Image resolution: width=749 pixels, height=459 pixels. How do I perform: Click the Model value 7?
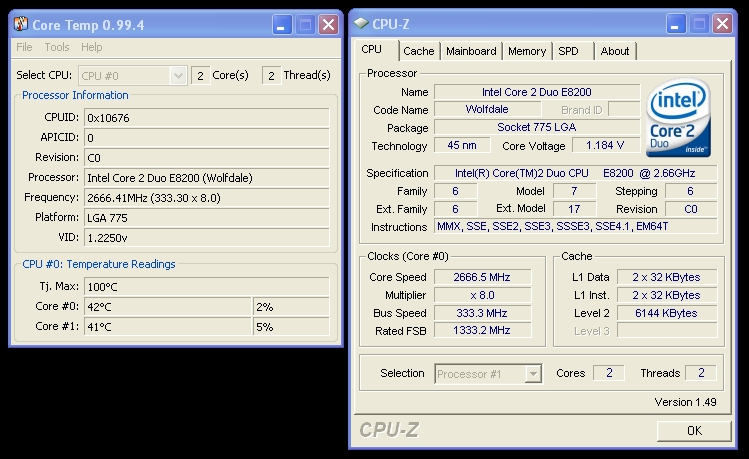(574, 191)
